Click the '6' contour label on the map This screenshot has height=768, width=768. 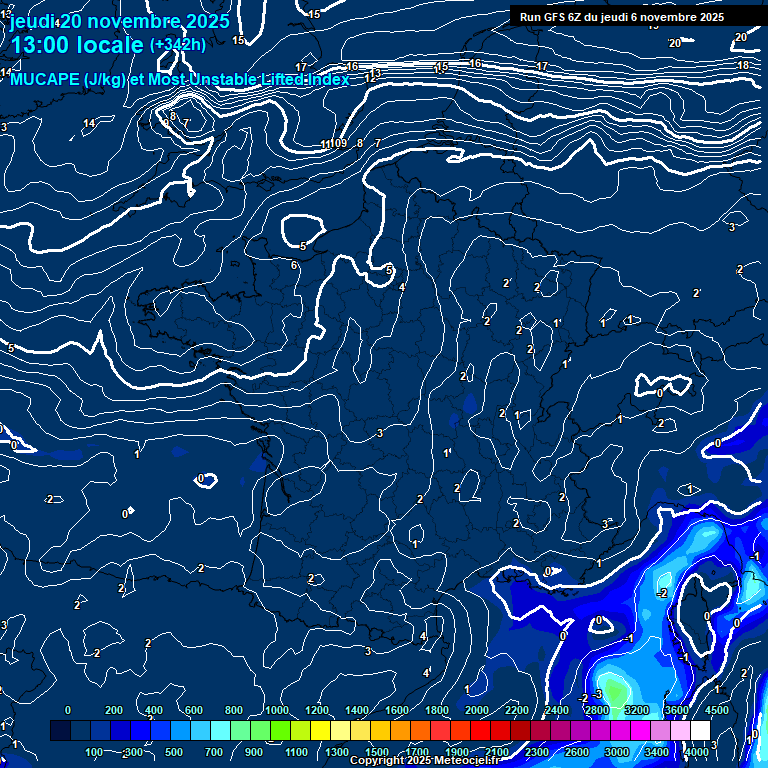[294, 265]
